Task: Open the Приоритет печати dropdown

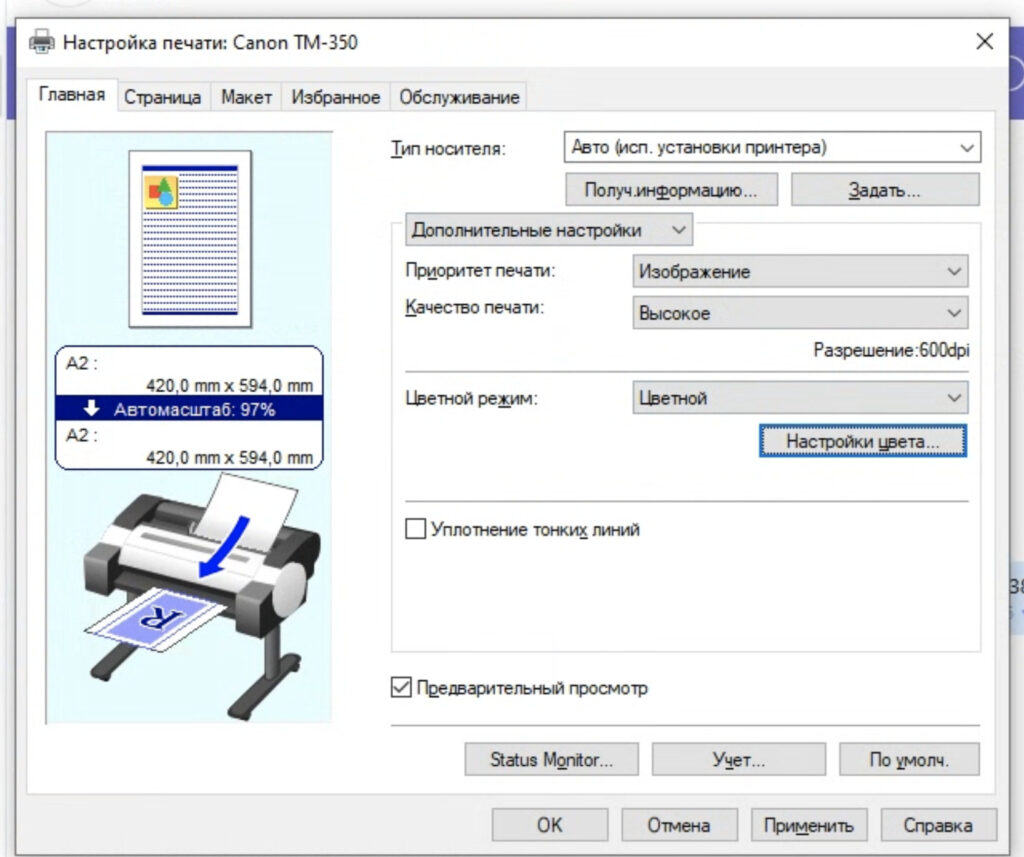Action: coord(800,271)
